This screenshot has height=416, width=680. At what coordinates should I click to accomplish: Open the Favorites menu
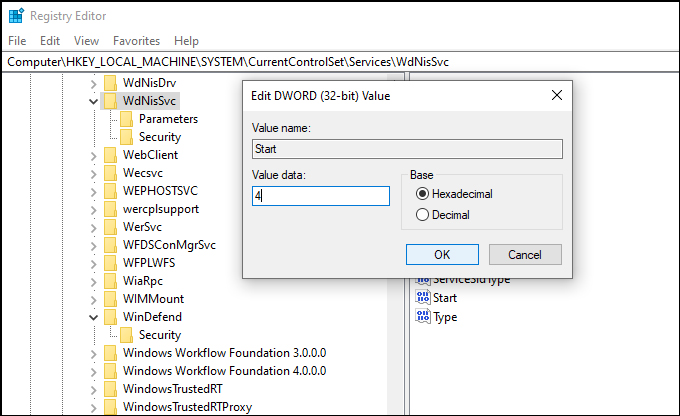click(x=136, y=41)
